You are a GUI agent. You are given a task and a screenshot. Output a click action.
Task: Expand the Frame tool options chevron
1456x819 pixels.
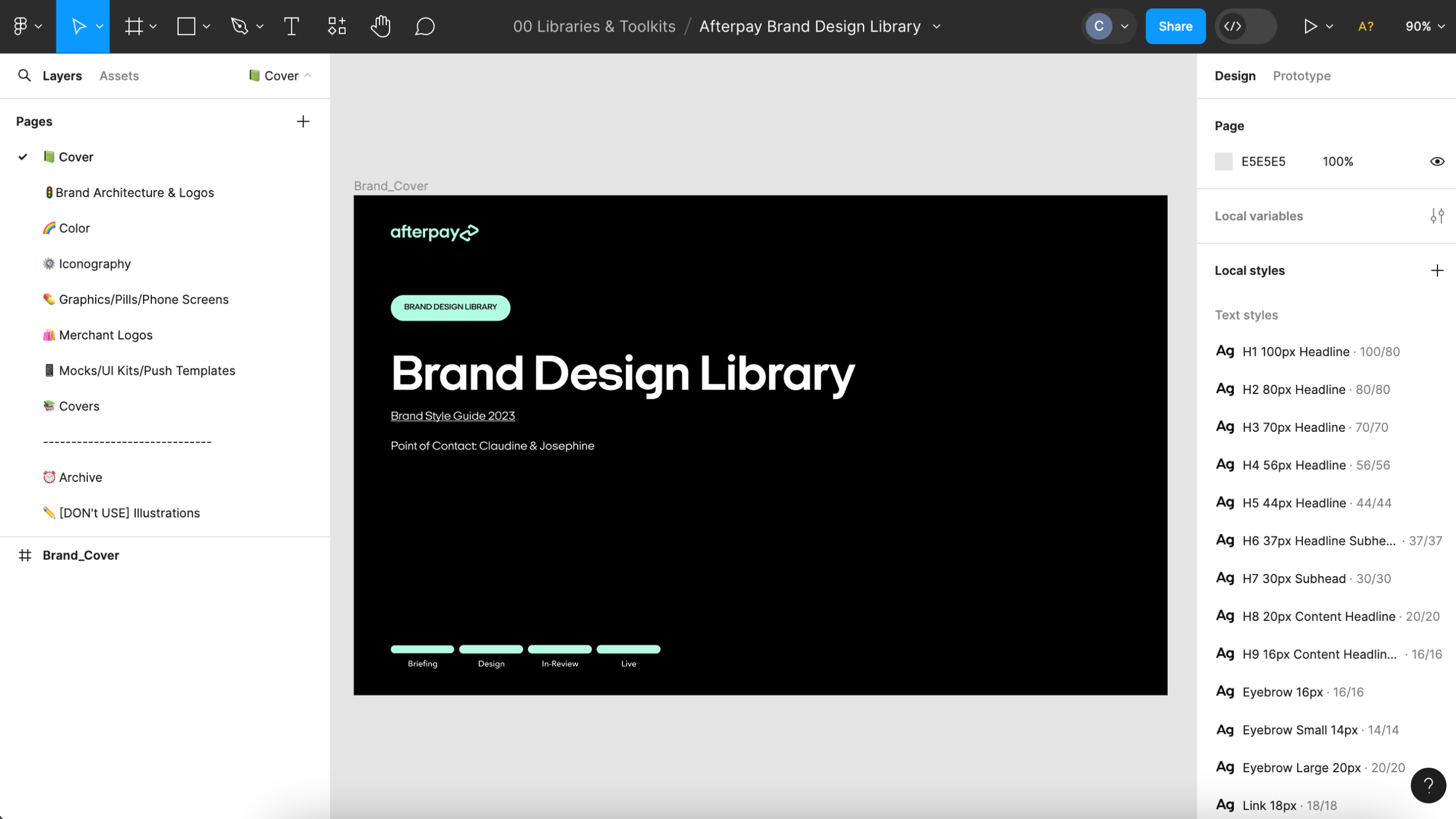(x=153, y=26)
